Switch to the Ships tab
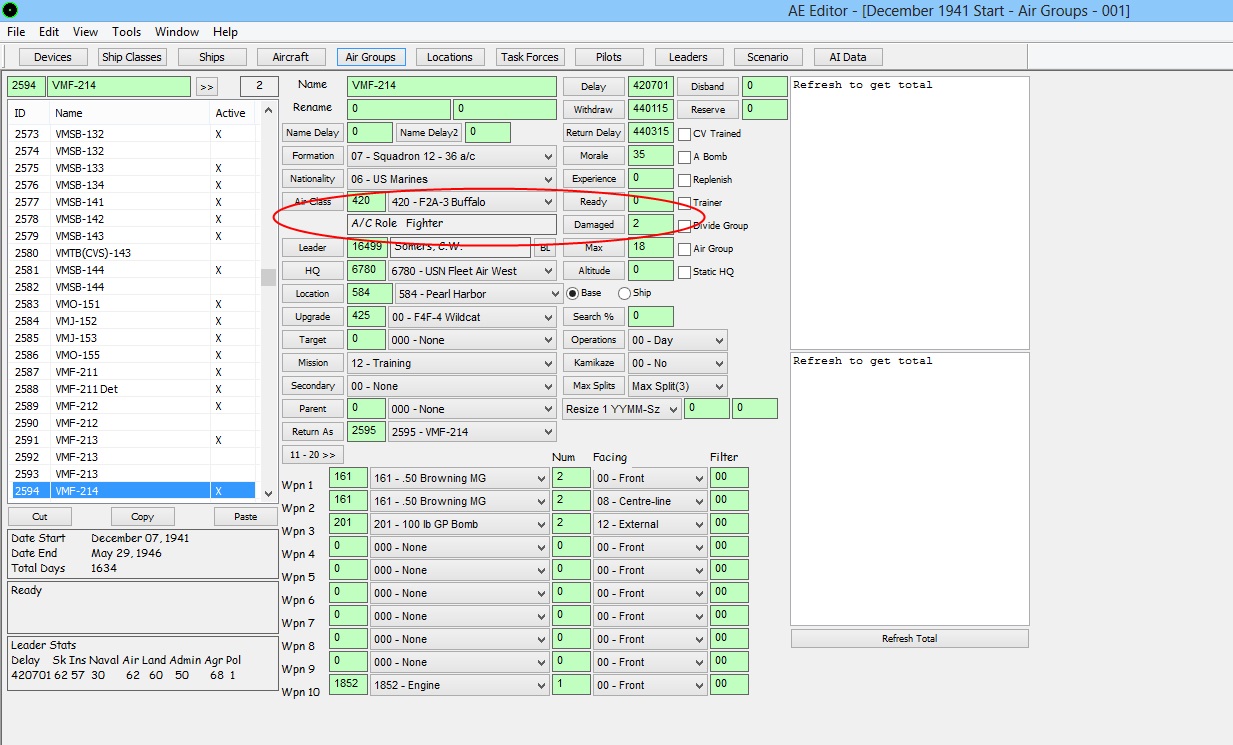Screen dimensions: 1233x745 point(212,57)
